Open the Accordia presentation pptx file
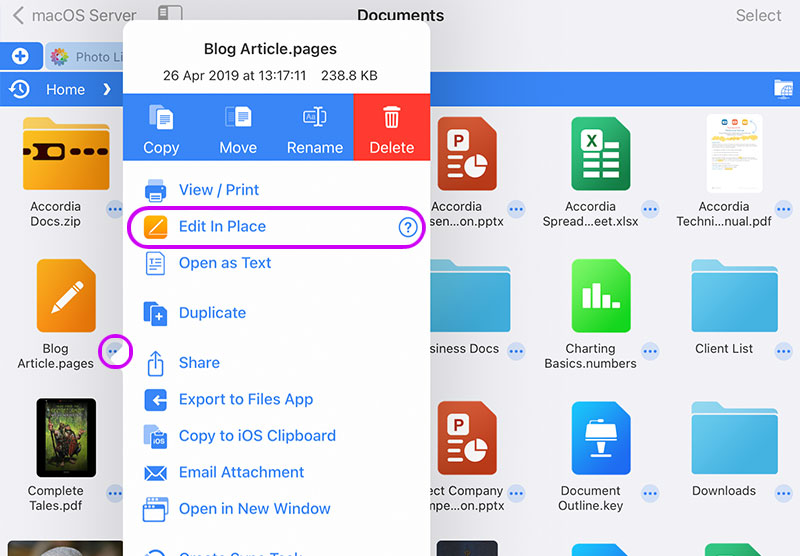Image resolution: width=800 pixels, height=556 pixels. (467, 154)
